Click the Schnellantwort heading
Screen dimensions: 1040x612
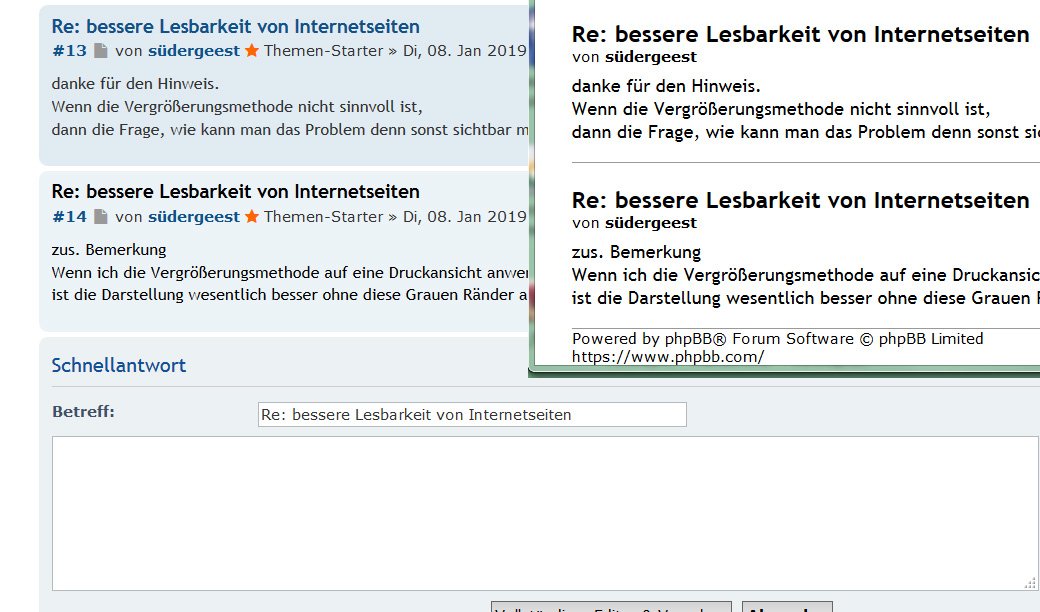coord(119,365)
